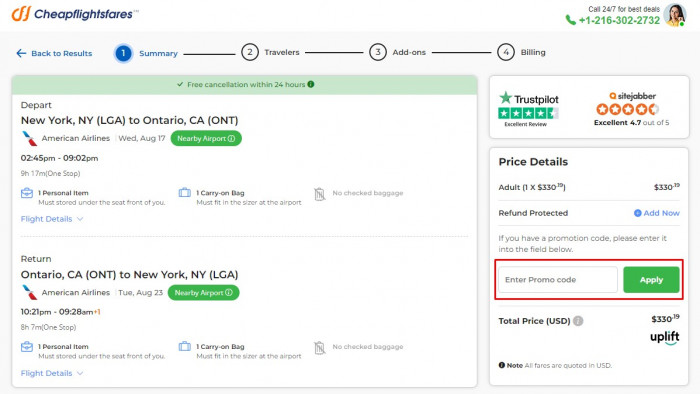Click info icon next to Total Price
Viewport: 700px width, 394px height.
tap(578, 321)
